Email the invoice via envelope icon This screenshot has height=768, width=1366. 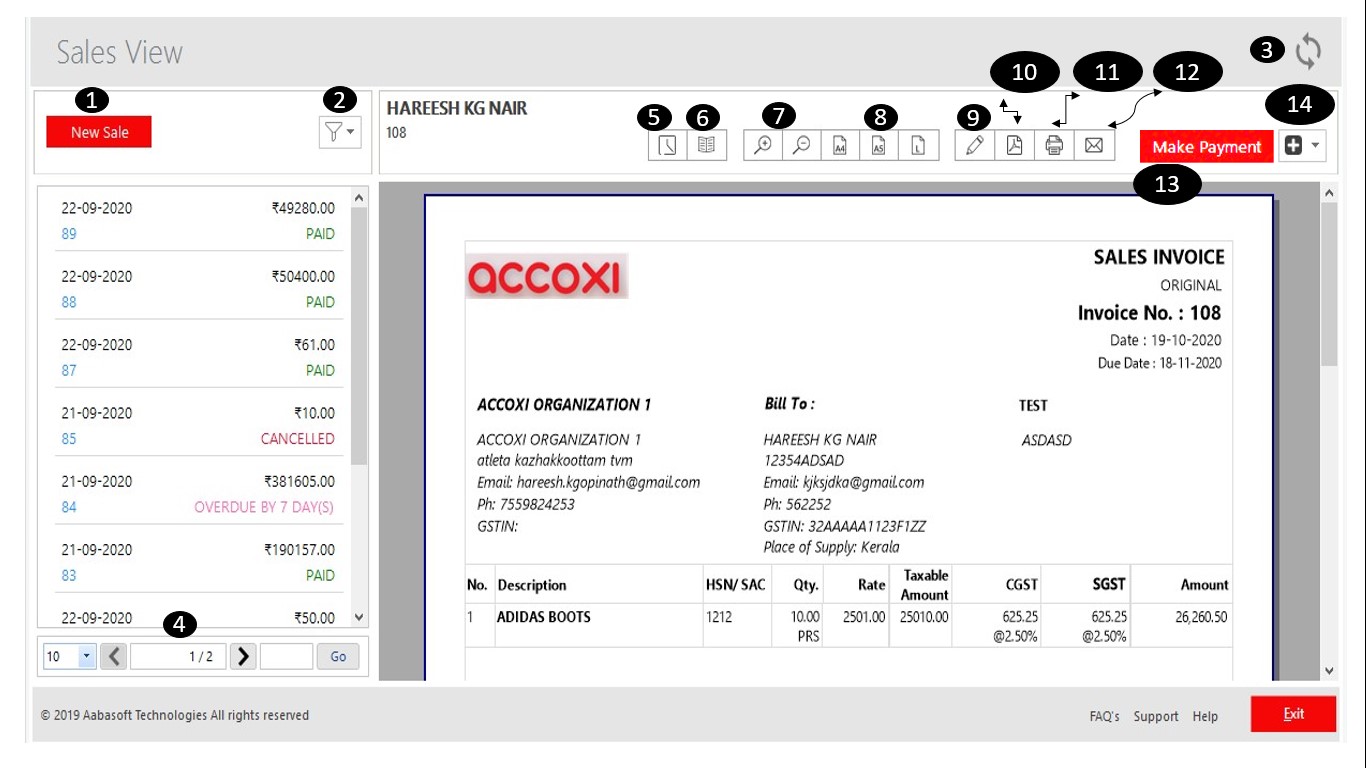(1093, 146)
